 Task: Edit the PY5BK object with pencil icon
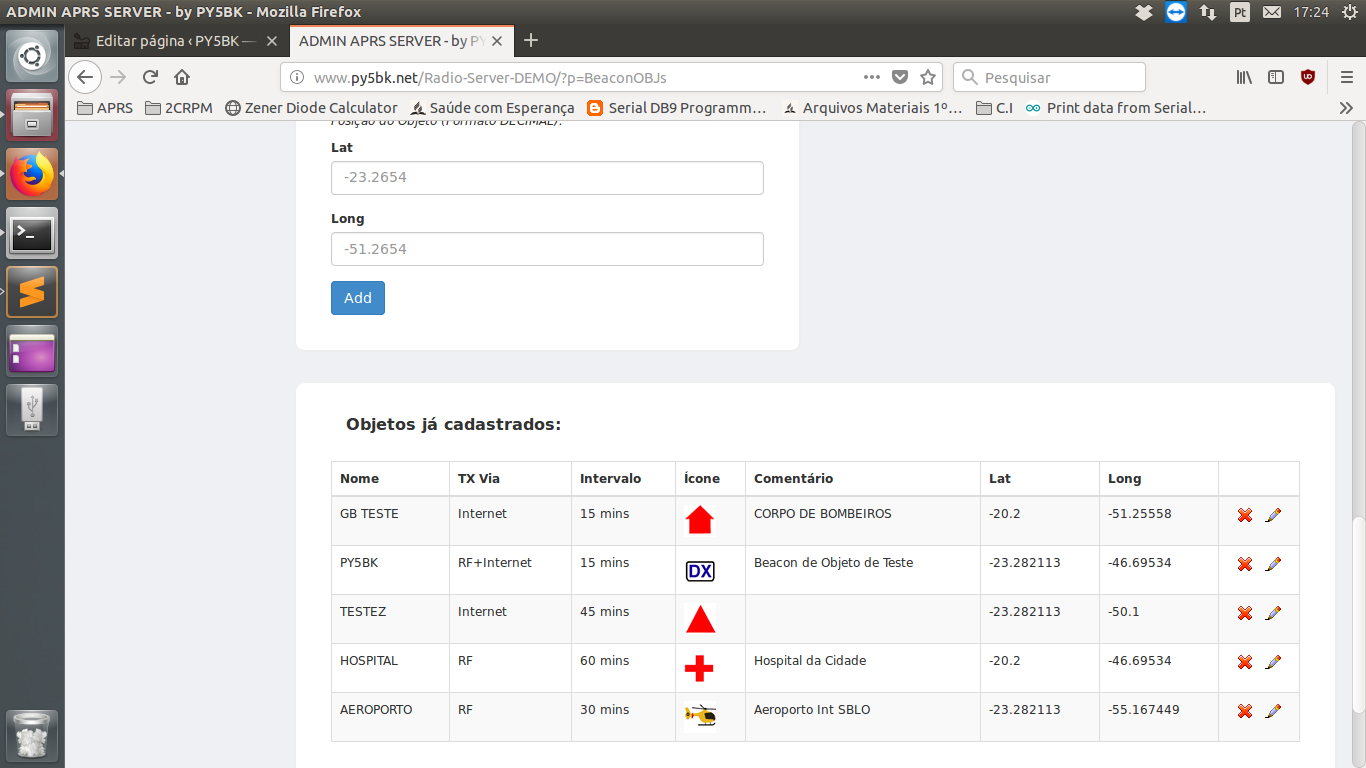(1273, 564)
